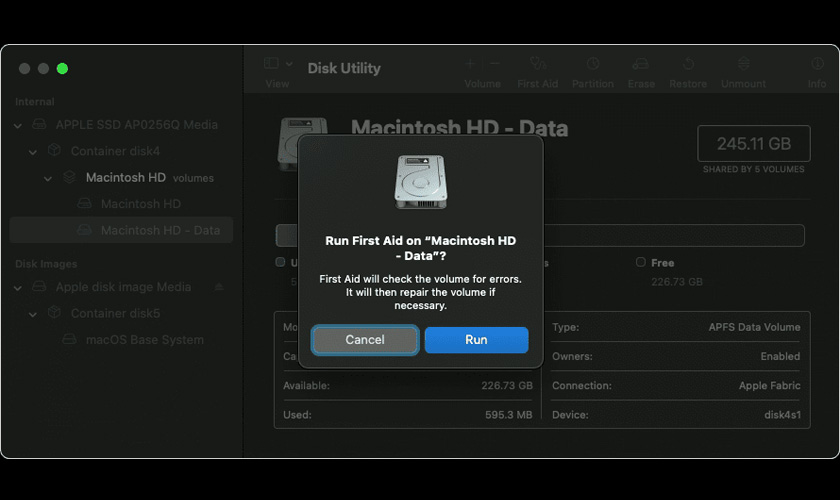Open the View dropdown chevron
This screenshot has width=840, height=500.
289,64
